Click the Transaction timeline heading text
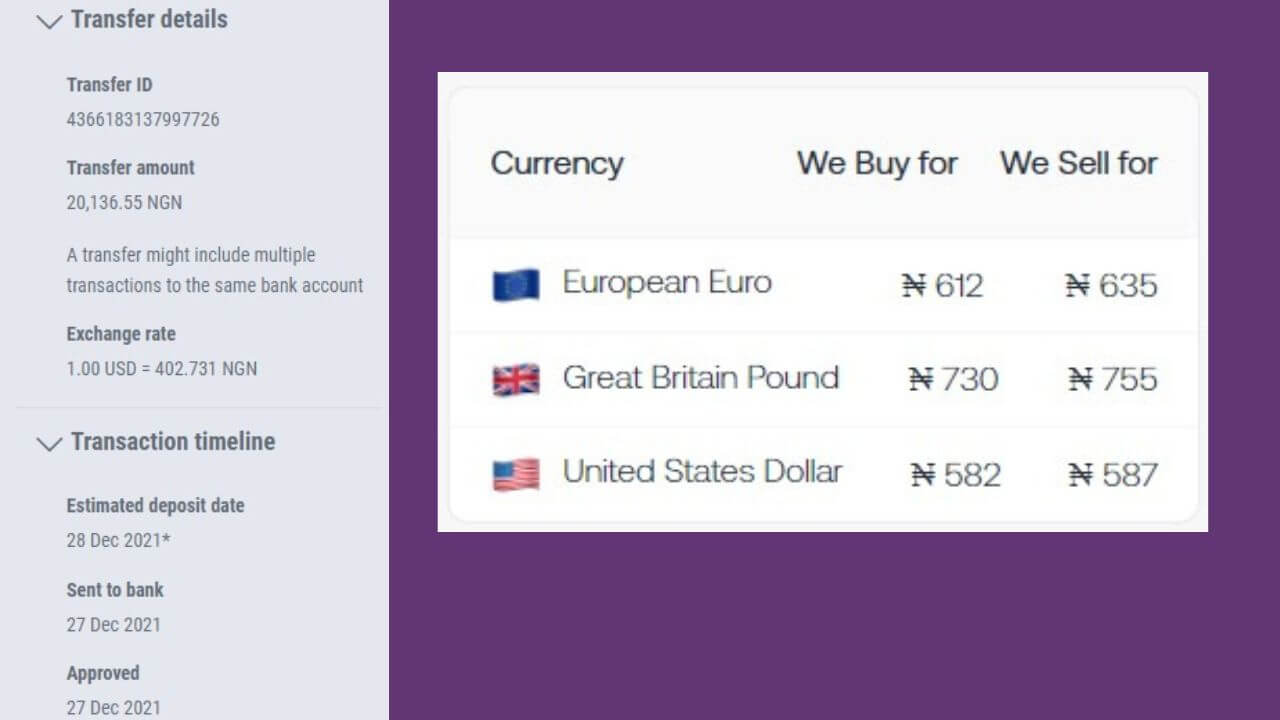1280x720 pixels. pyautogui.click(x=173, y=441)
